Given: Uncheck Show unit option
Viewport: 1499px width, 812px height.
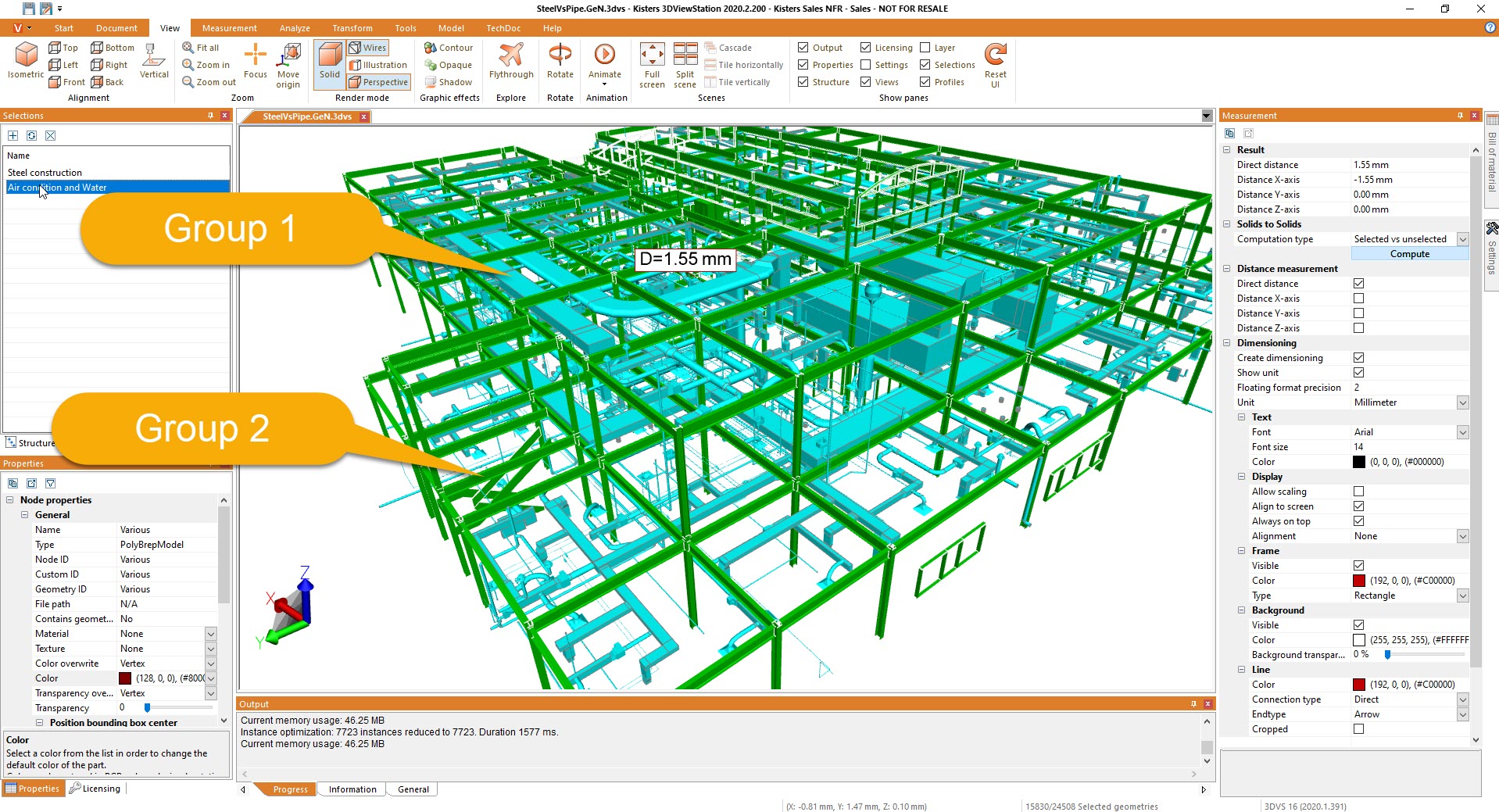Looking at the screenshot, I should coord(1358,373).
